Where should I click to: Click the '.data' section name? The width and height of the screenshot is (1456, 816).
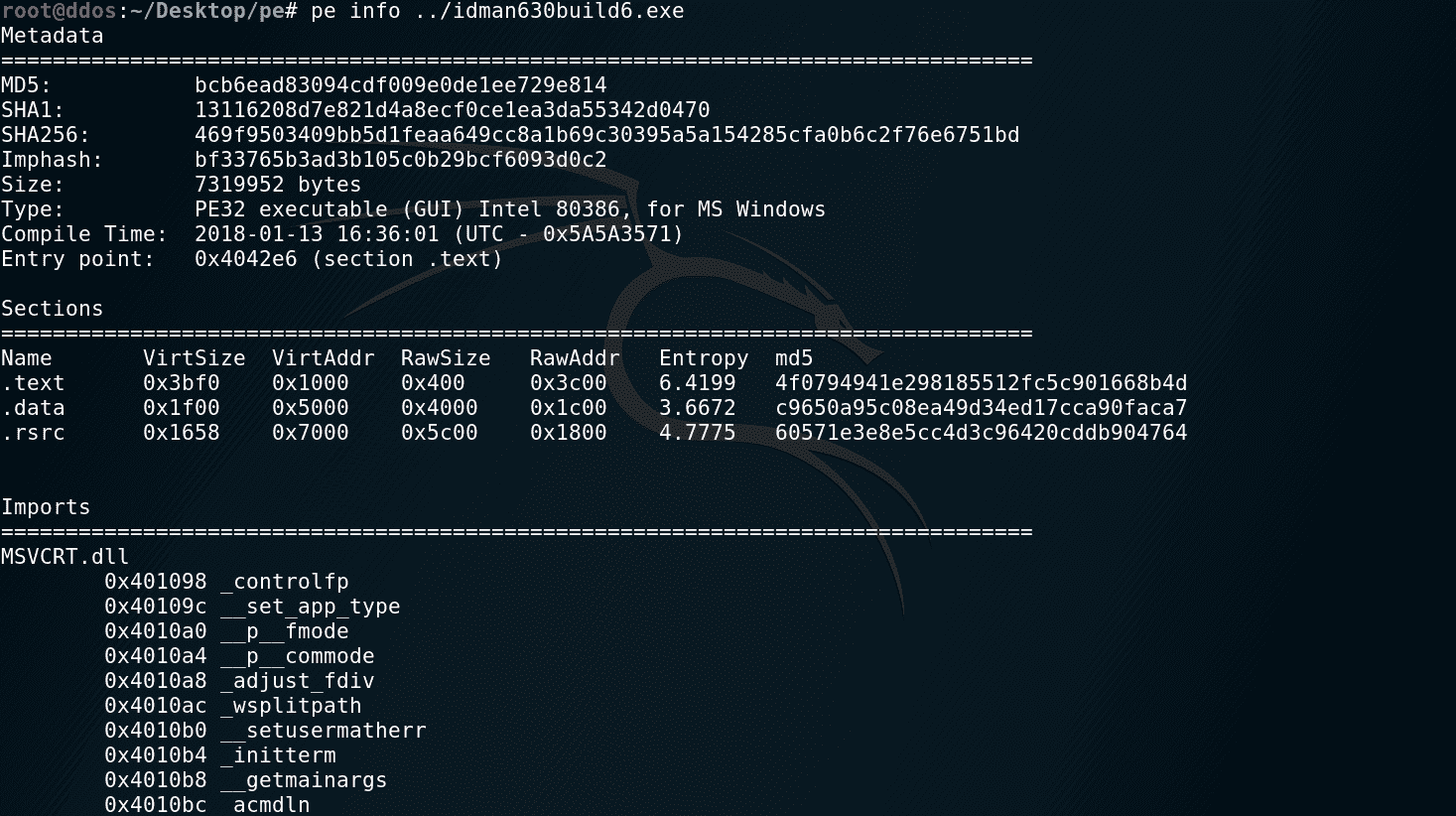[x=33, y=408]
